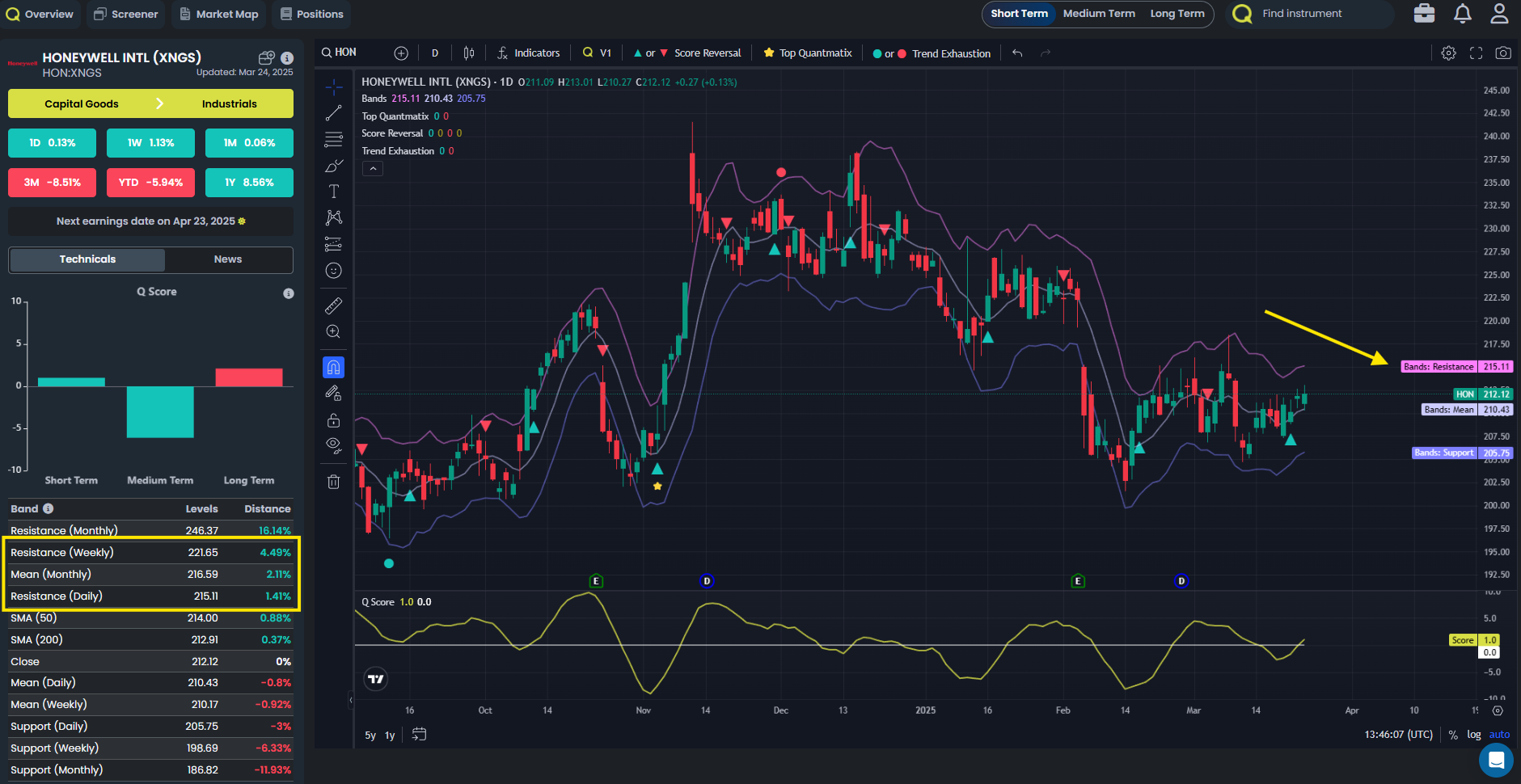Undo the last chart action
The height and width of the screenshot is (784, 1521).
point(1017,53)
